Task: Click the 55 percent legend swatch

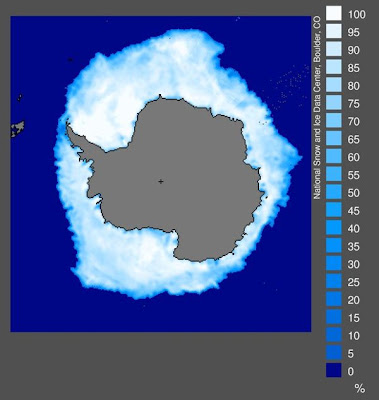Action: [334, 174]
